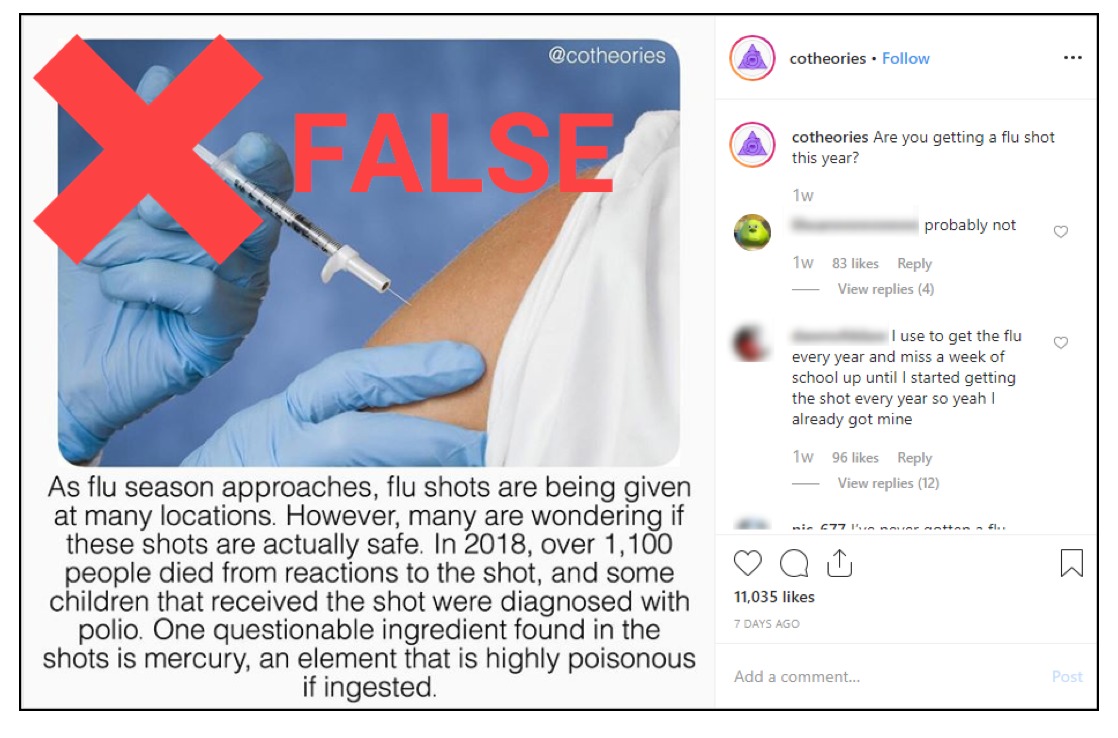Reply to the 'probably not' comment
The width and height of the screenshot is (1118, 738).
[x=914, y=263]
